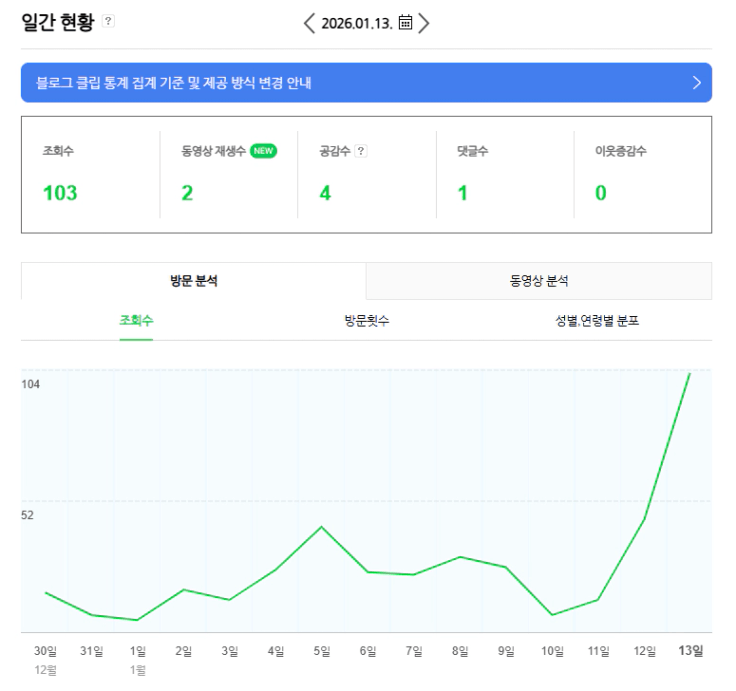Viewport: 736px width, 691px height.
Task: Click the help icon next to 공감수
Action: pos(361,151)
